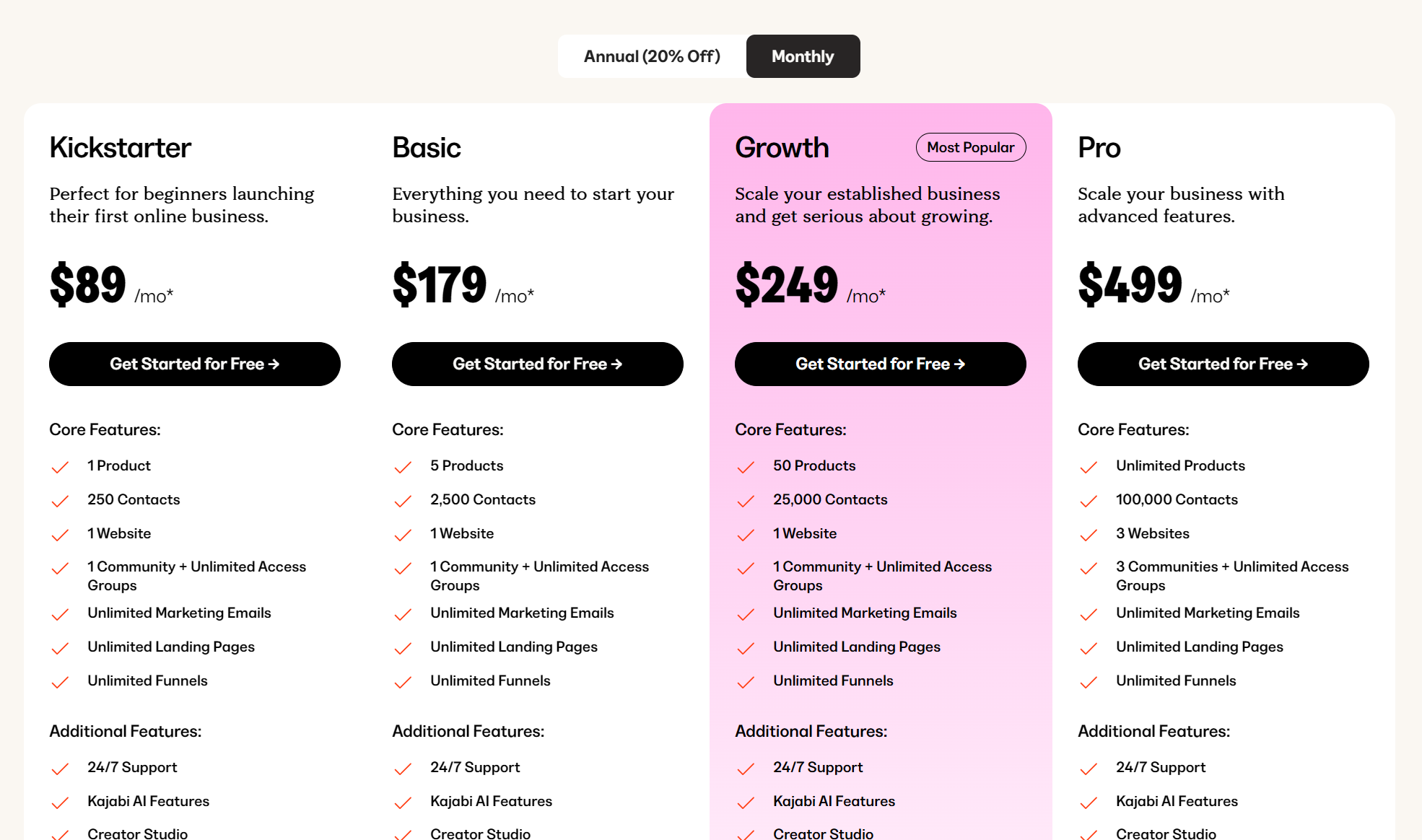The height and width of the screenshot is (840, 1422).
Task: Click checkmark beside 50 Products
Action: click(746, 467)
